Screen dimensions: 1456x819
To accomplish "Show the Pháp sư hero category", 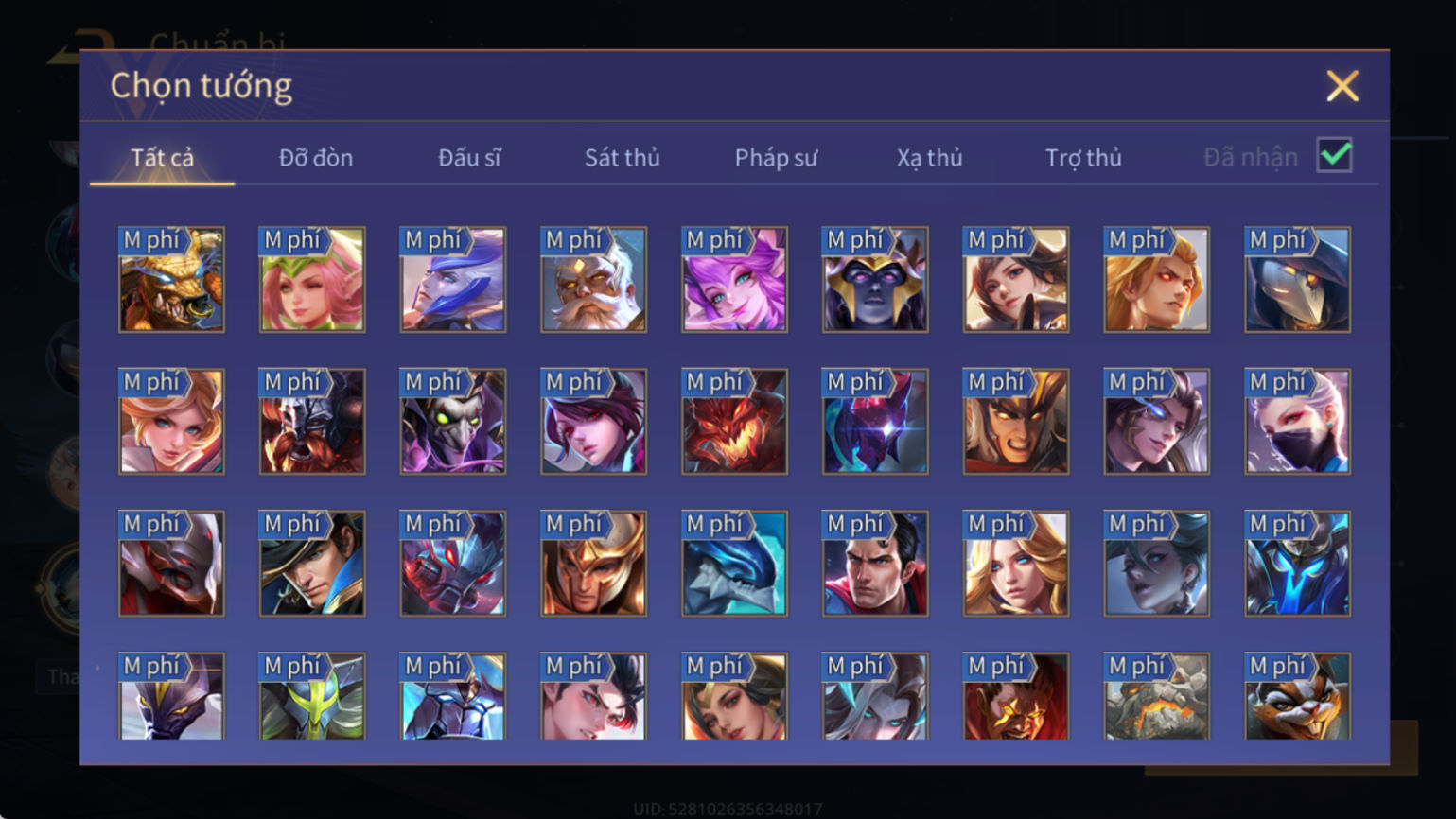I will (x=776, y=158).
